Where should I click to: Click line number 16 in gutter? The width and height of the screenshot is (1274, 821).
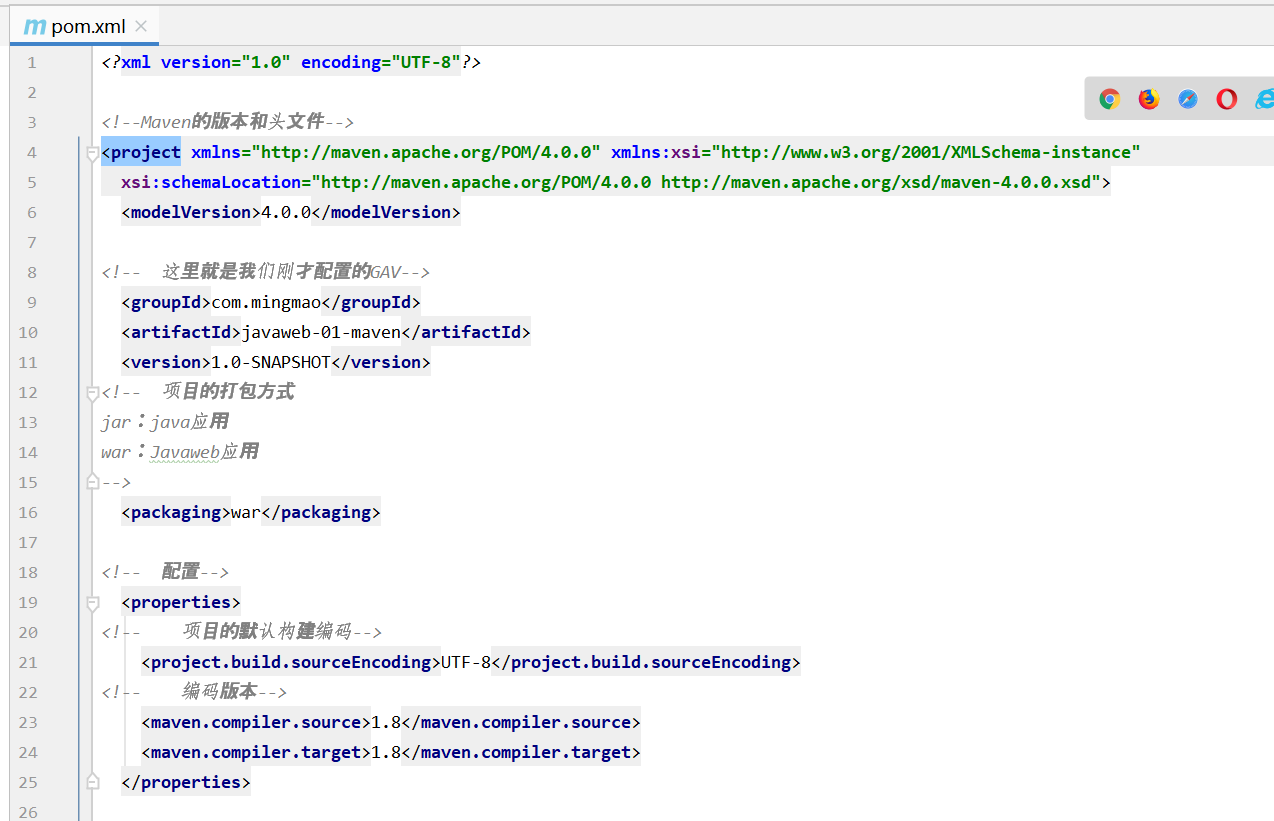point(27,512)
